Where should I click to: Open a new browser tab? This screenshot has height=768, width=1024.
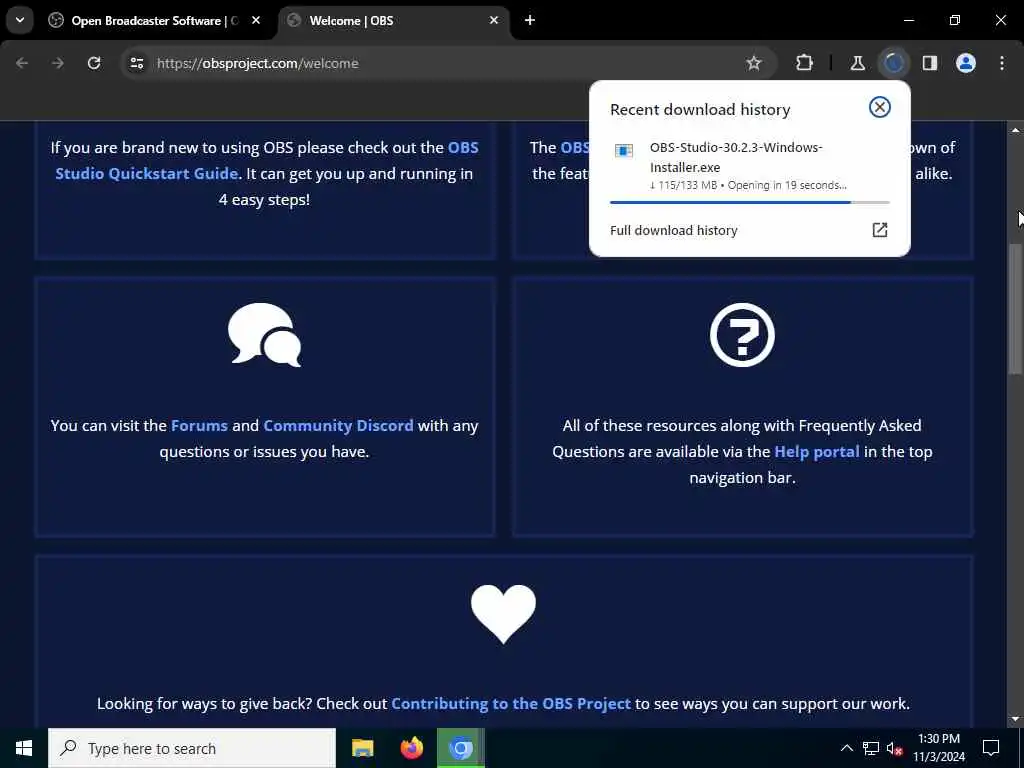pyautogui.click(x=530, y=21)
